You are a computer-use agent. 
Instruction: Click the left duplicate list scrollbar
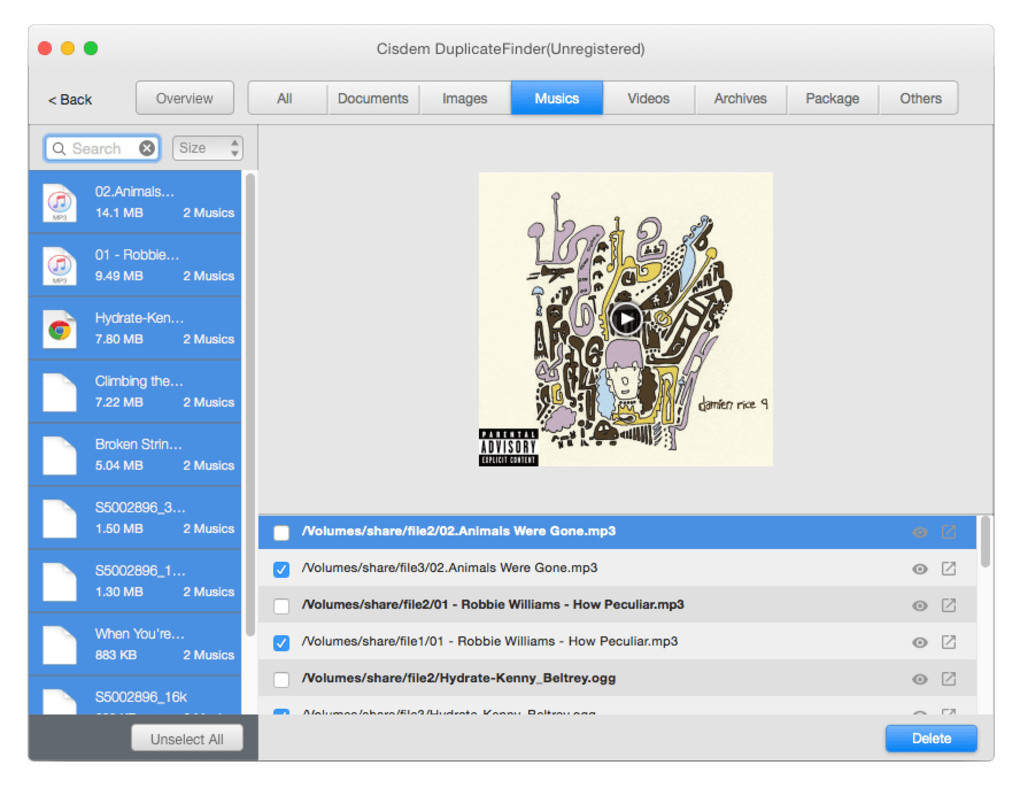pos(250,405)
